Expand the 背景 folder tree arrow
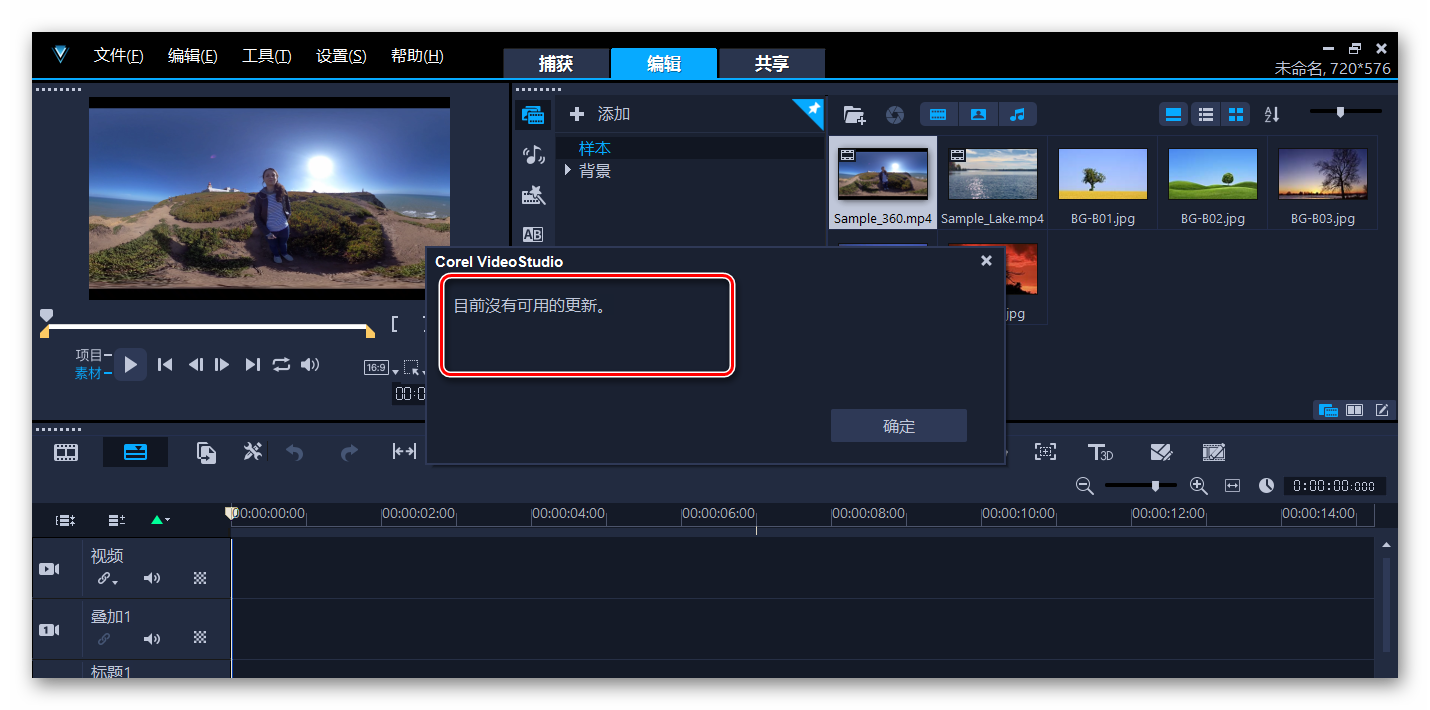 pyautogui.click(x=568, y=171)
